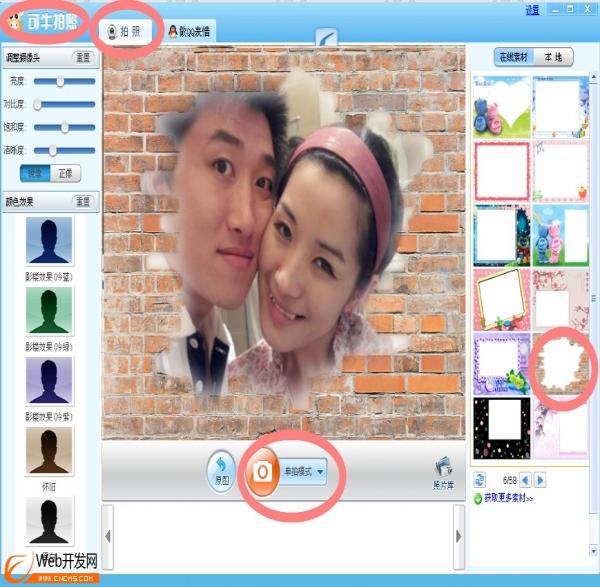Click the orange camera capture button

click(264, 473)
